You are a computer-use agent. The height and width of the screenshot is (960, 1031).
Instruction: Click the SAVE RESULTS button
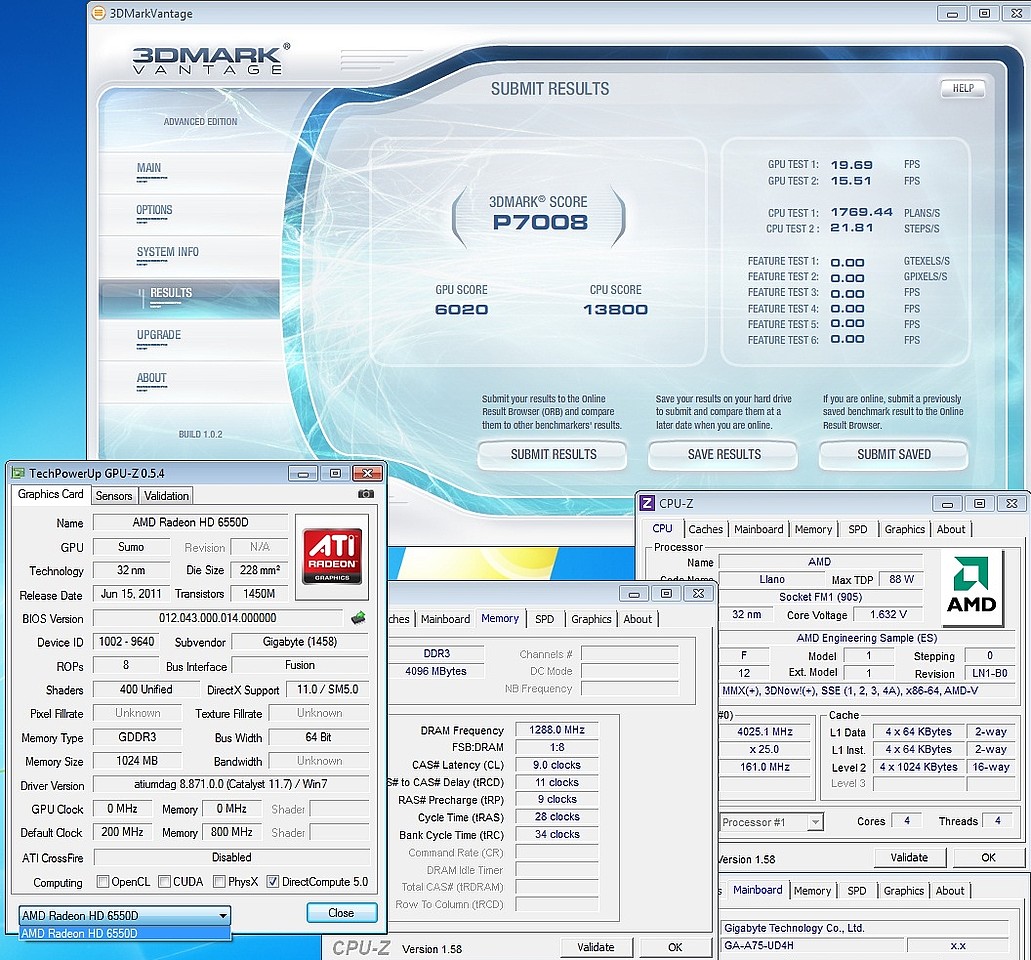[723, 454]
